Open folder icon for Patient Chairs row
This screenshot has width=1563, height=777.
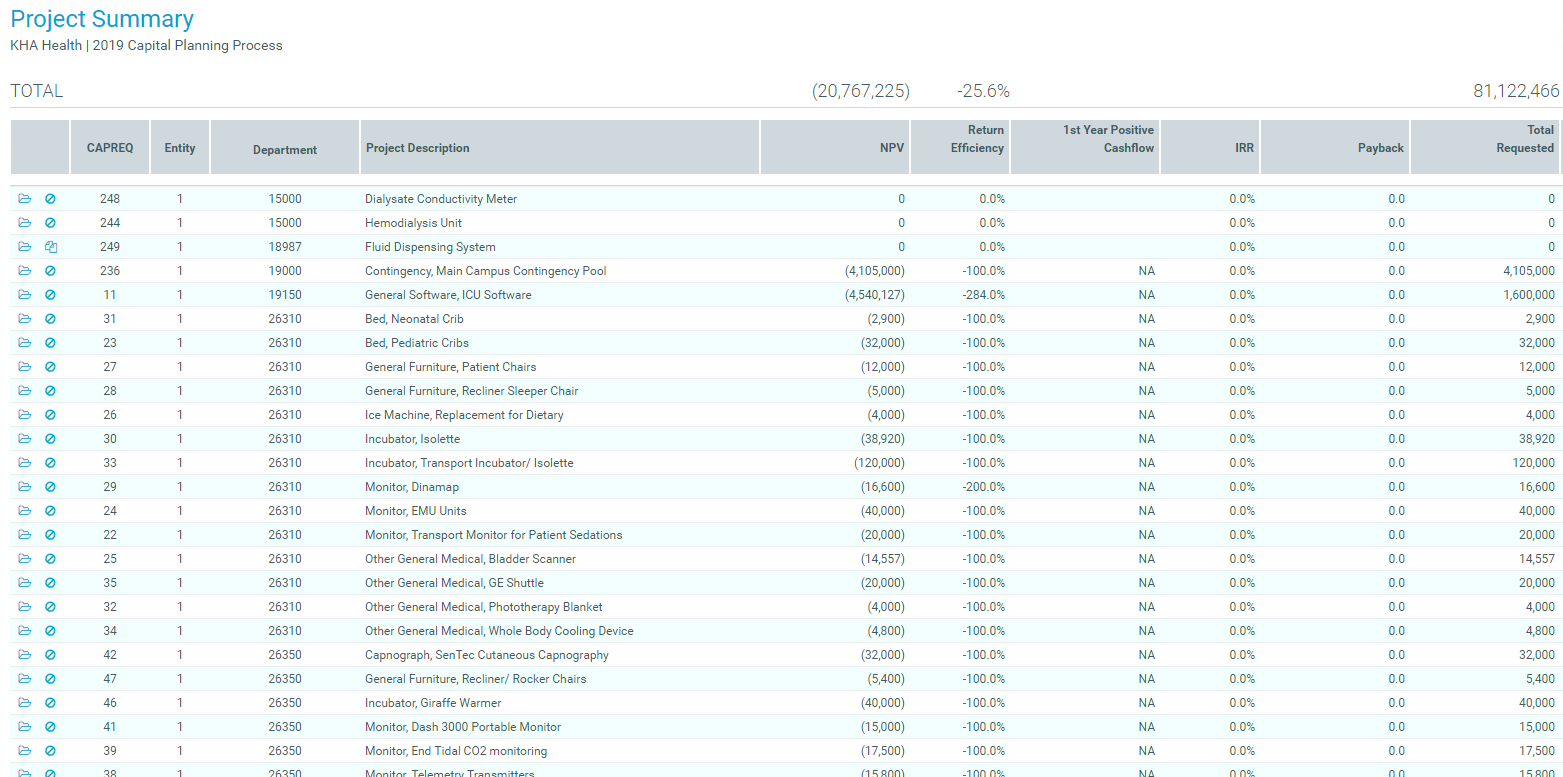coord(25,367)
